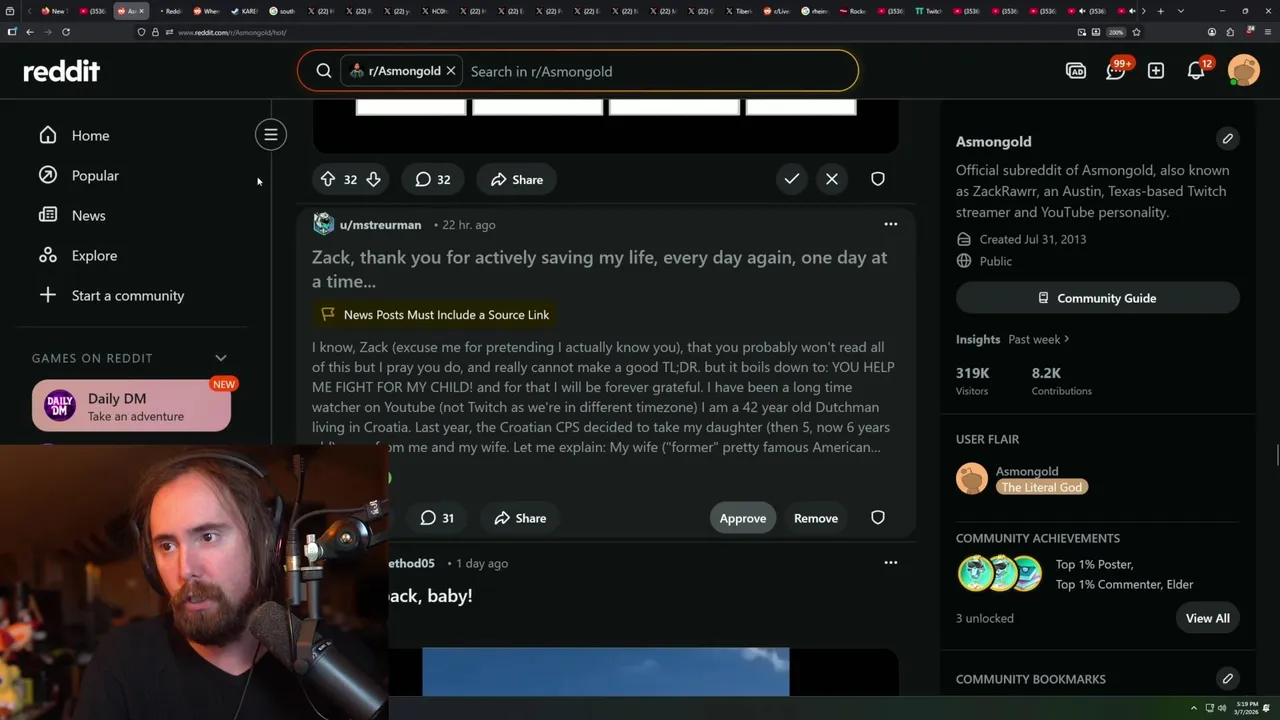Open the 32 comments on the top post

(433, 179)
